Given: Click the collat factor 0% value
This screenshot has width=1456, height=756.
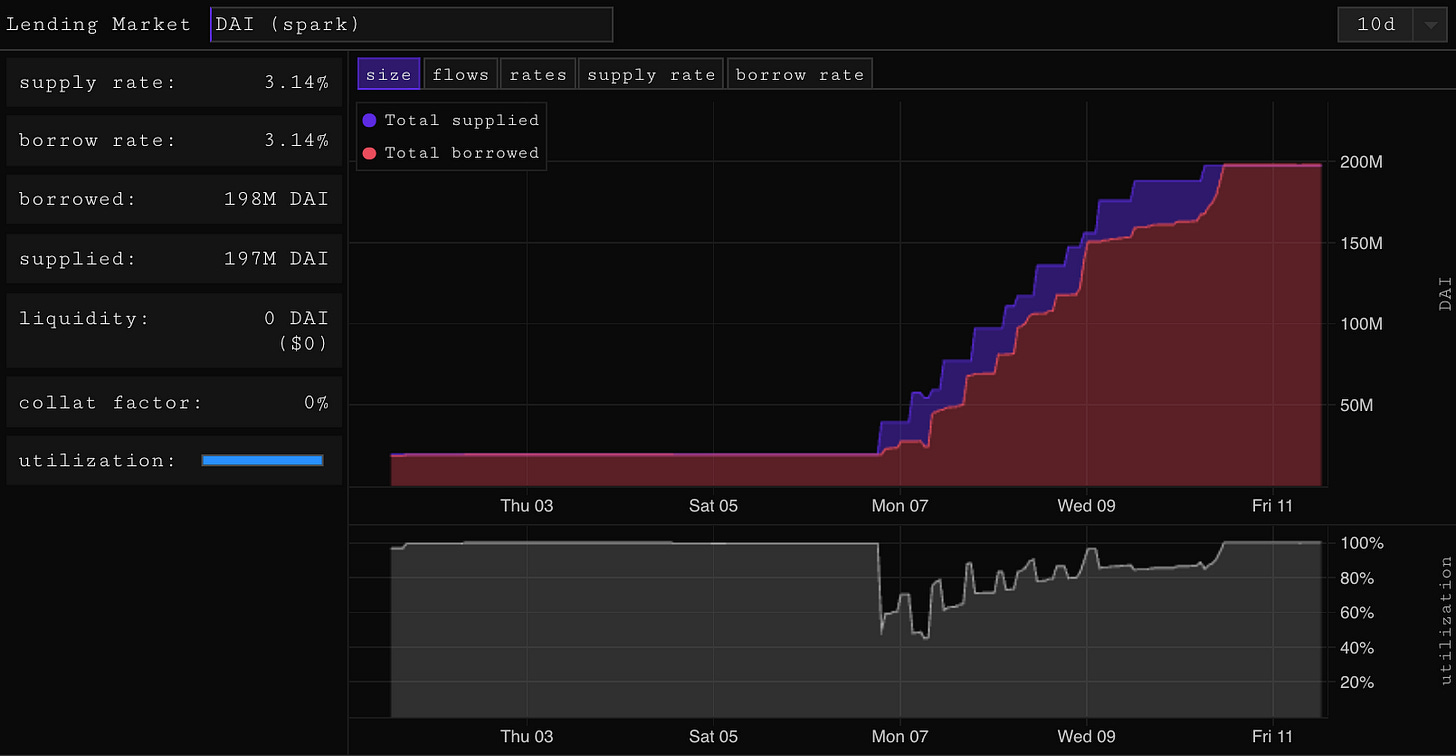Looking at the screenshot, I should point(317,403).
